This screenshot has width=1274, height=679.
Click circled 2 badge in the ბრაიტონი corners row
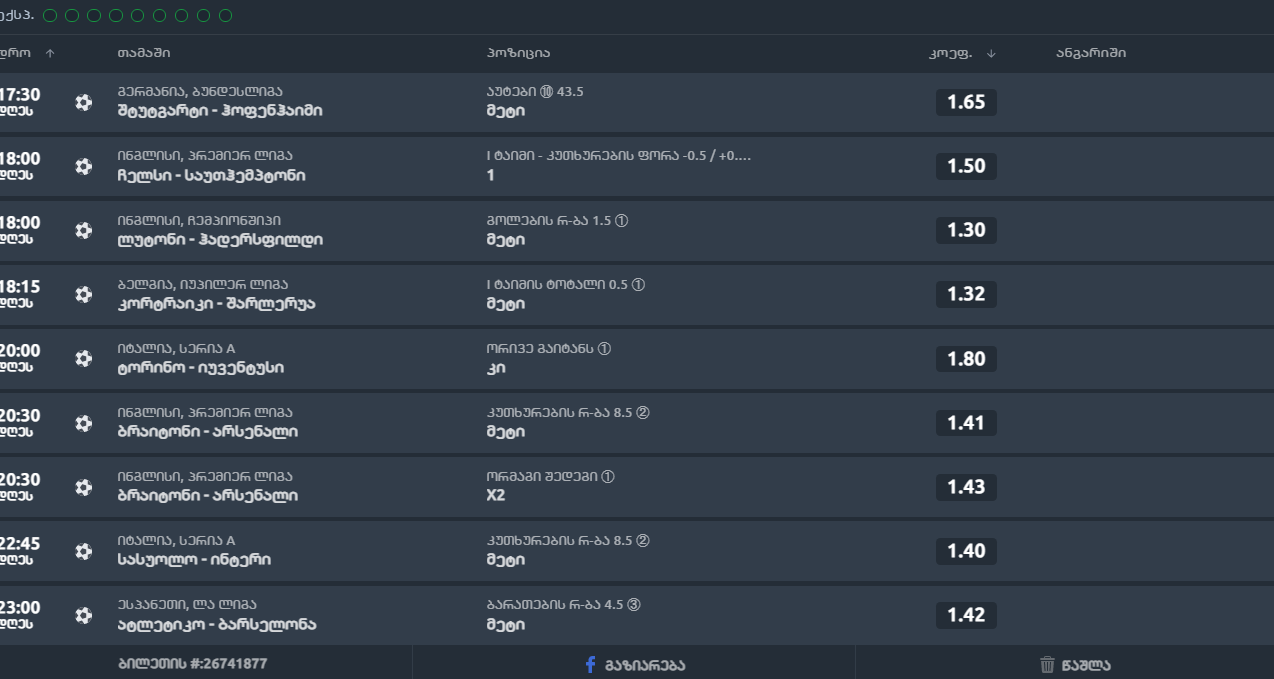(x=643, y=413)
